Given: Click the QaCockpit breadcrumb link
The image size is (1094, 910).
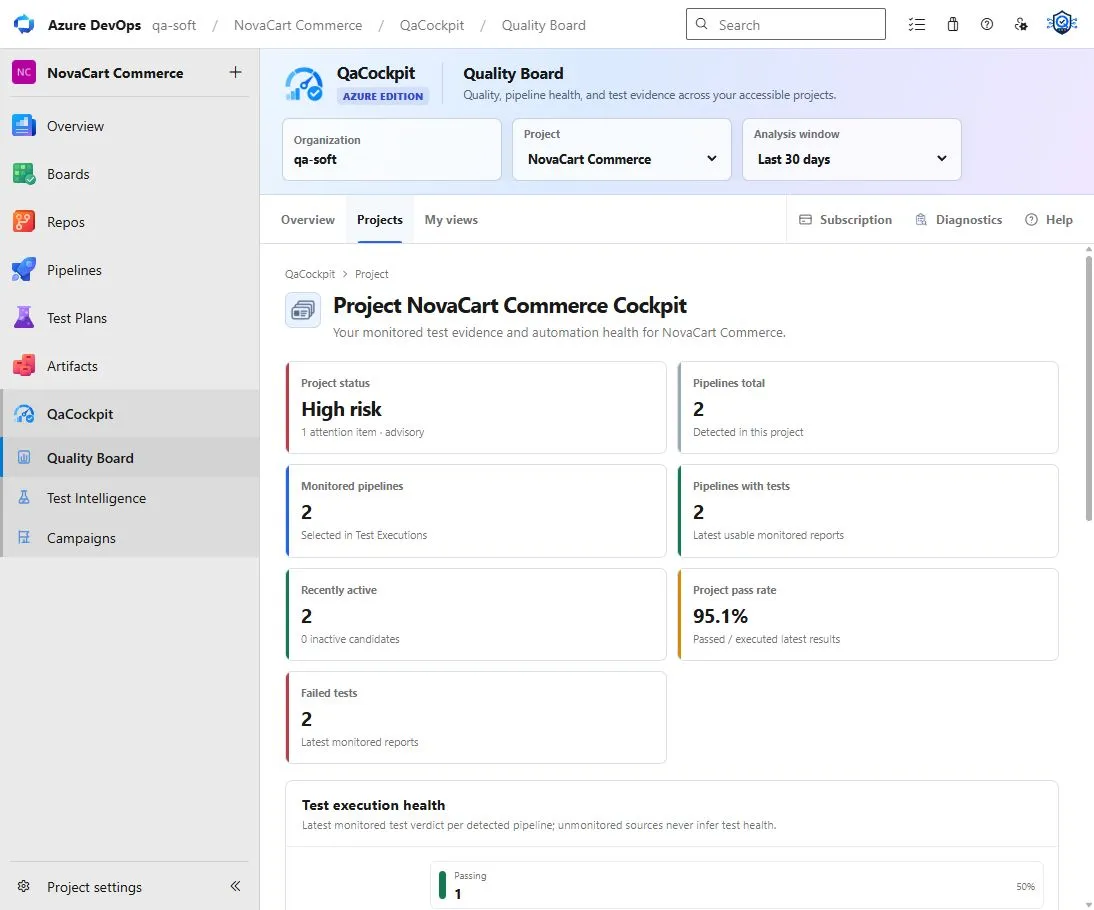Looking at the screenshot, I should coord(310,274).
